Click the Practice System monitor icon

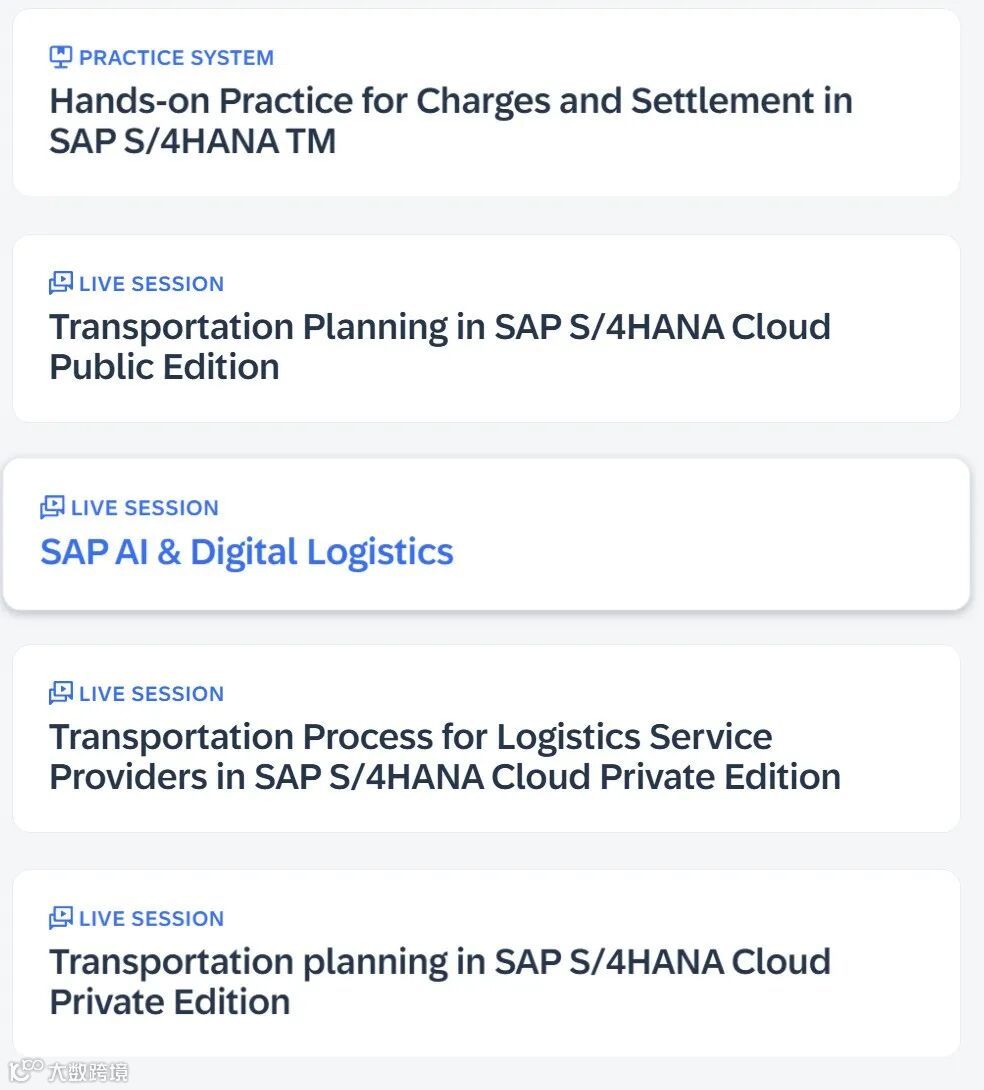pyautogui.click(x=61, y=57)
